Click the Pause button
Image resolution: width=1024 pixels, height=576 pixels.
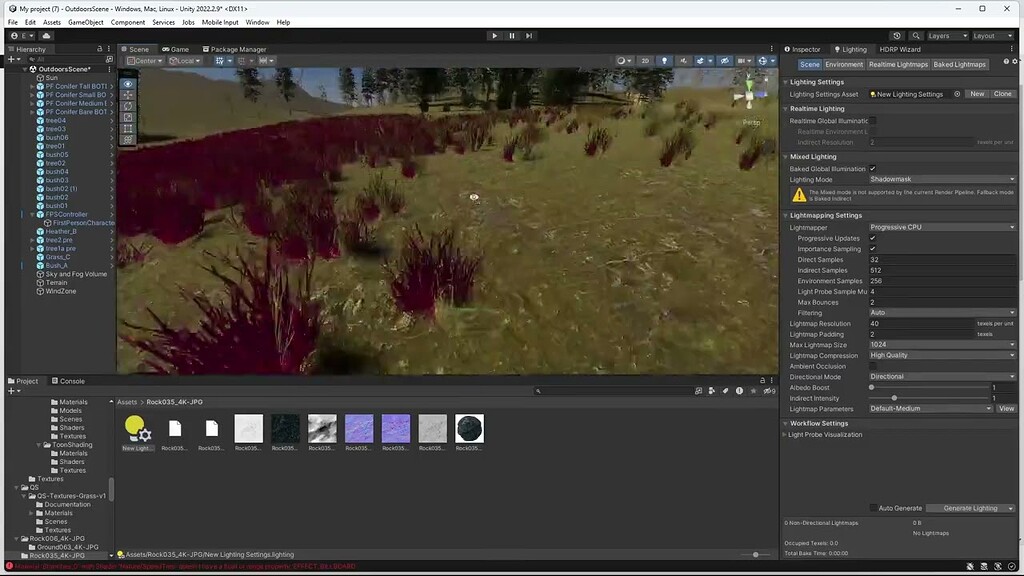pos(510,35)
